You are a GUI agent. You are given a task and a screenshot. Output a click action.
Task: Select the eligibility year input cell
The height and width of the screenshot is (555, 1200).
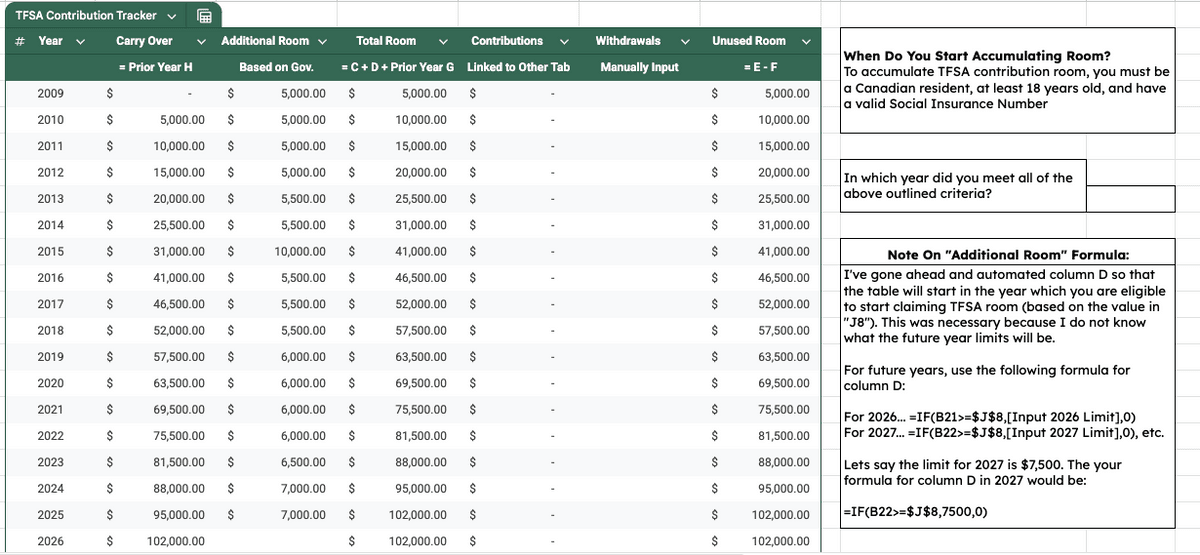pyautogui.click(x=1130, y=198)
